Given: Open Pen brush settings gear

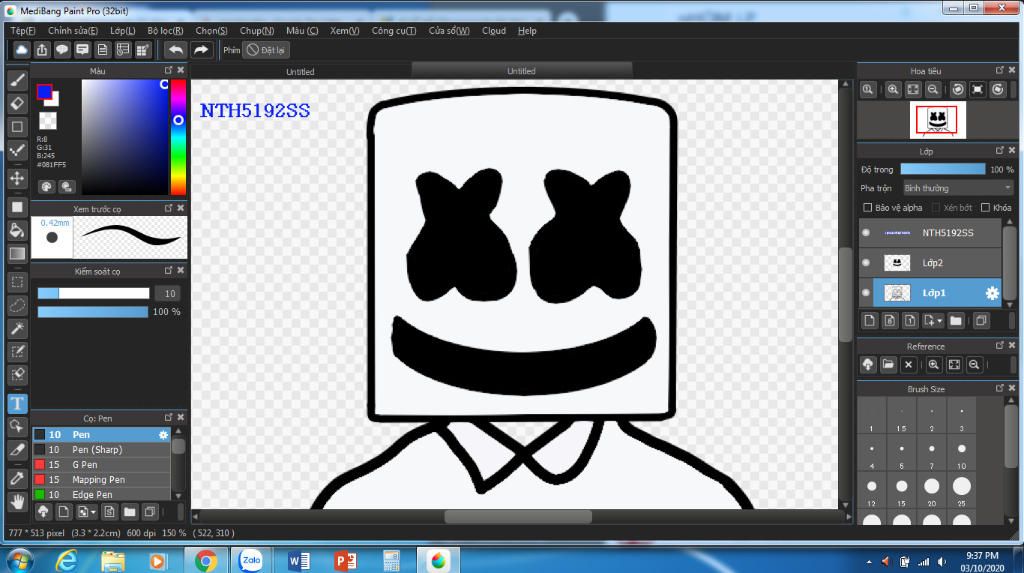Looking at the screenshot, I should point(163,434).
